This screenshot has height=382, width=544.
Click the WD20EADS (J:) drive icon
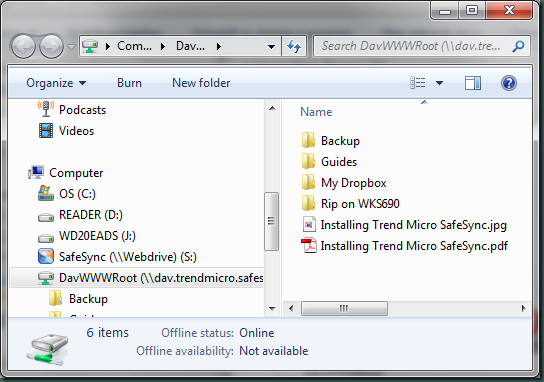tap(46, 238)
